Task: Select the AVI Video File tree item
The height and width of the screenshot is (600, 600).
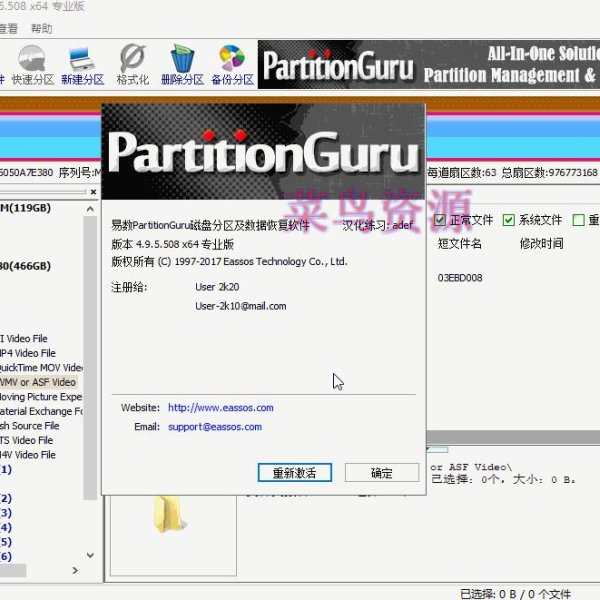Action: coord(24,338)
